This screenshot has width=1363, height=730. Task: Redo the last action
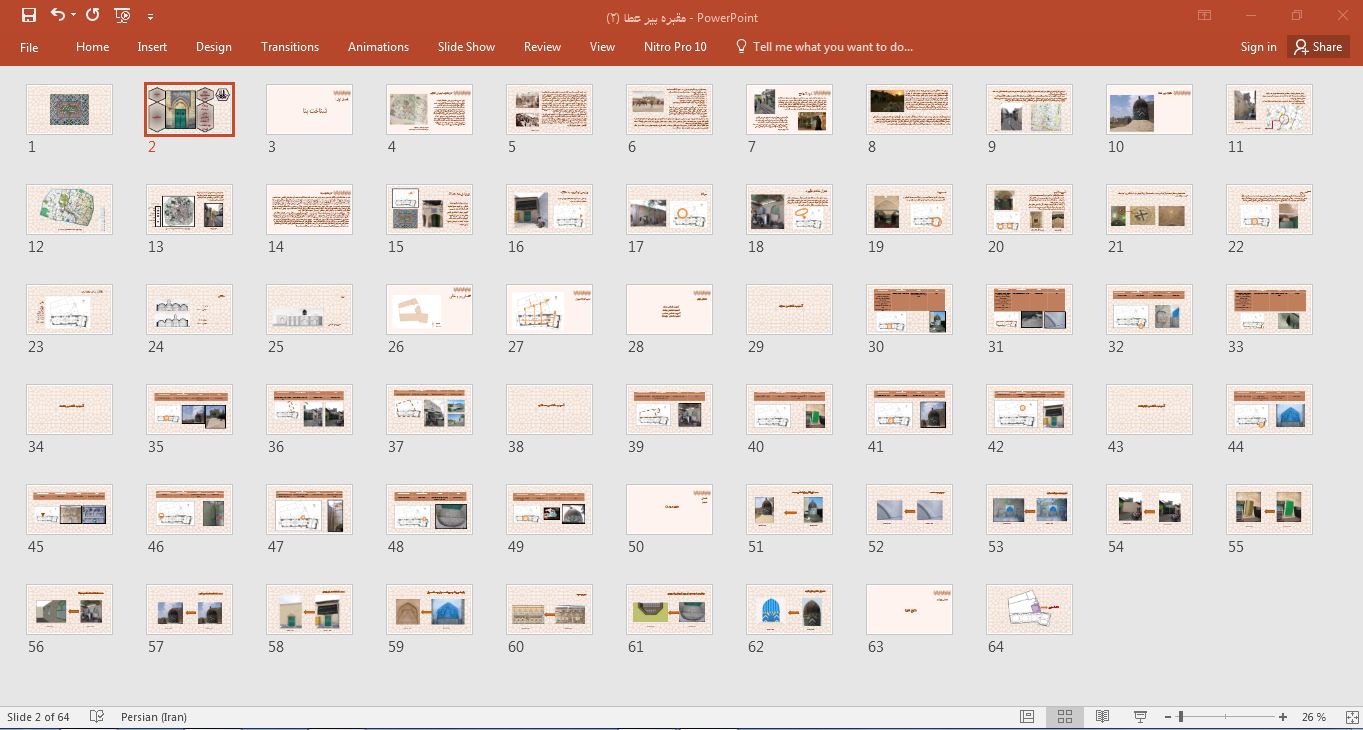point(93,15)
